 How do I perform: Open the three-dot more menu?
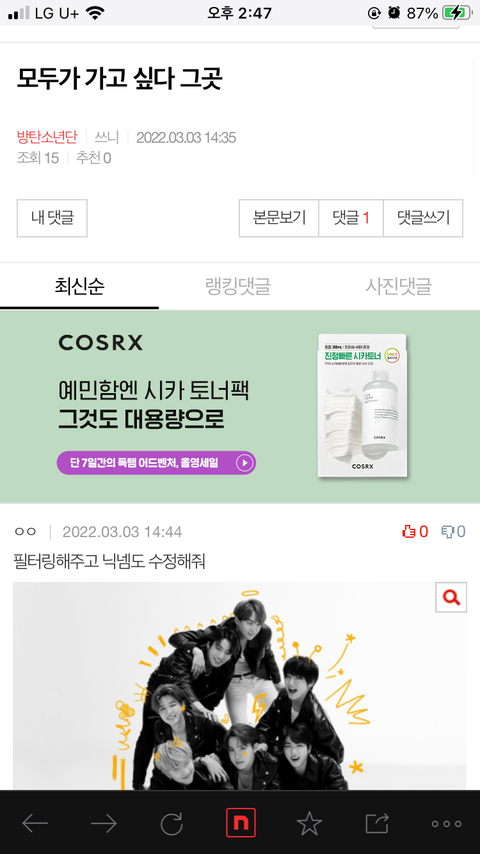tap(446, 824)
